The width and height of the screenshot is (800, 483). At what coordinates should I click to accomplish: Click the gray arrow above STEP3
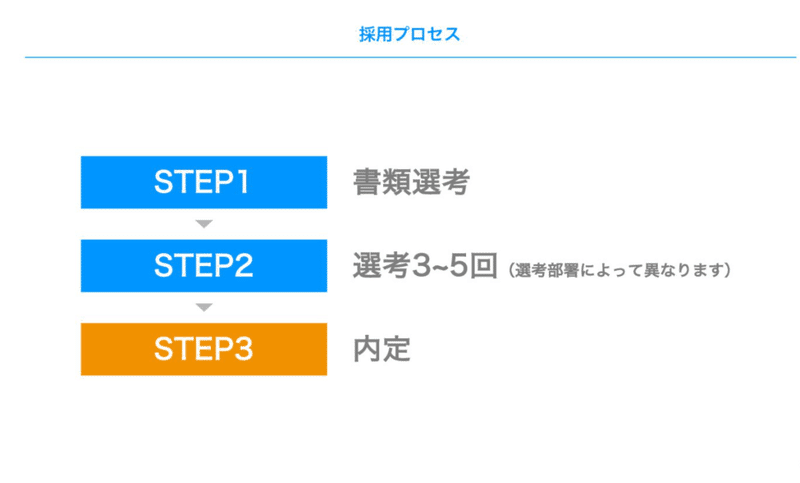[204, 307]
